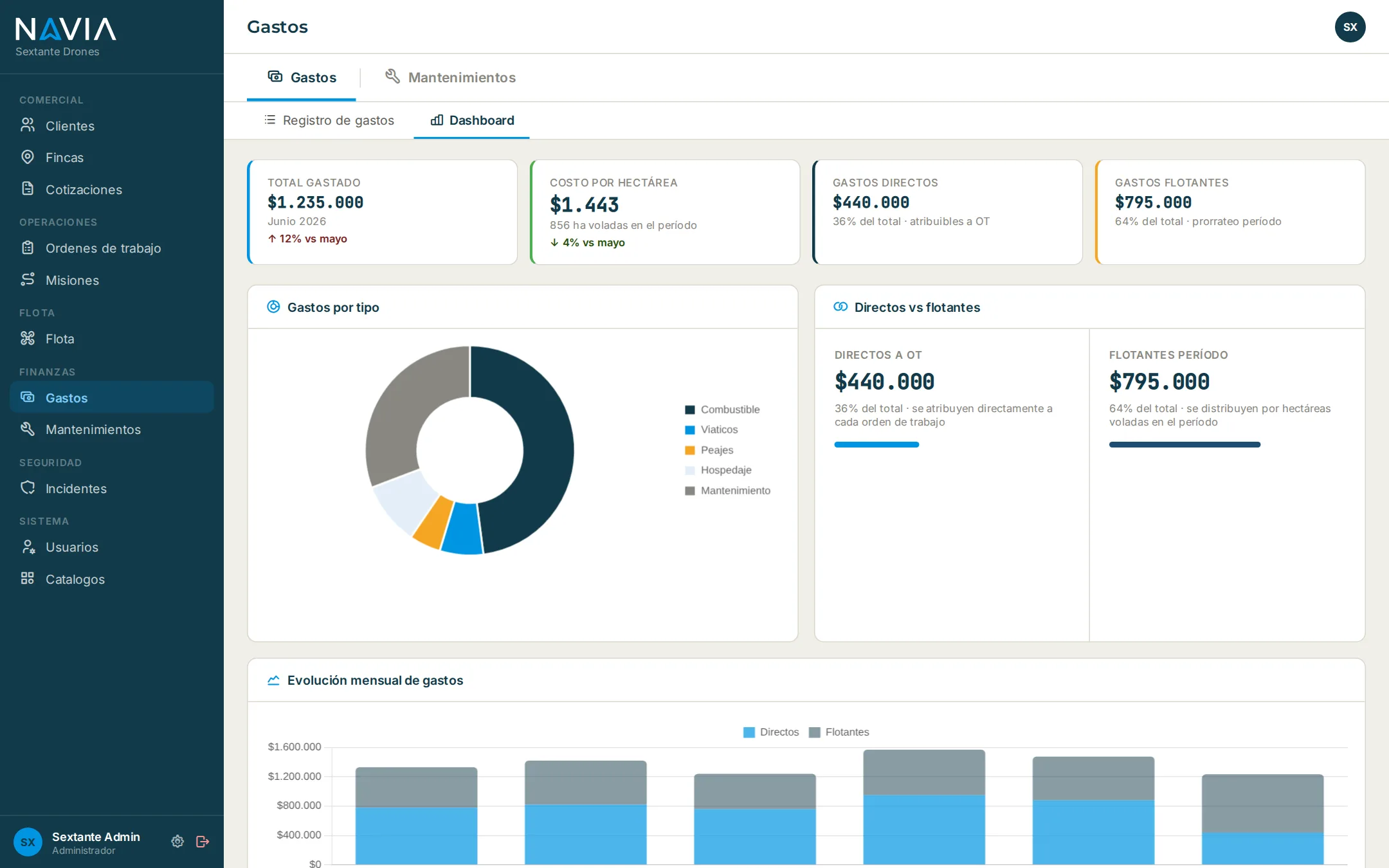Click the dark Combustible donut segment

pyautogui.click(x=547, y=444)
